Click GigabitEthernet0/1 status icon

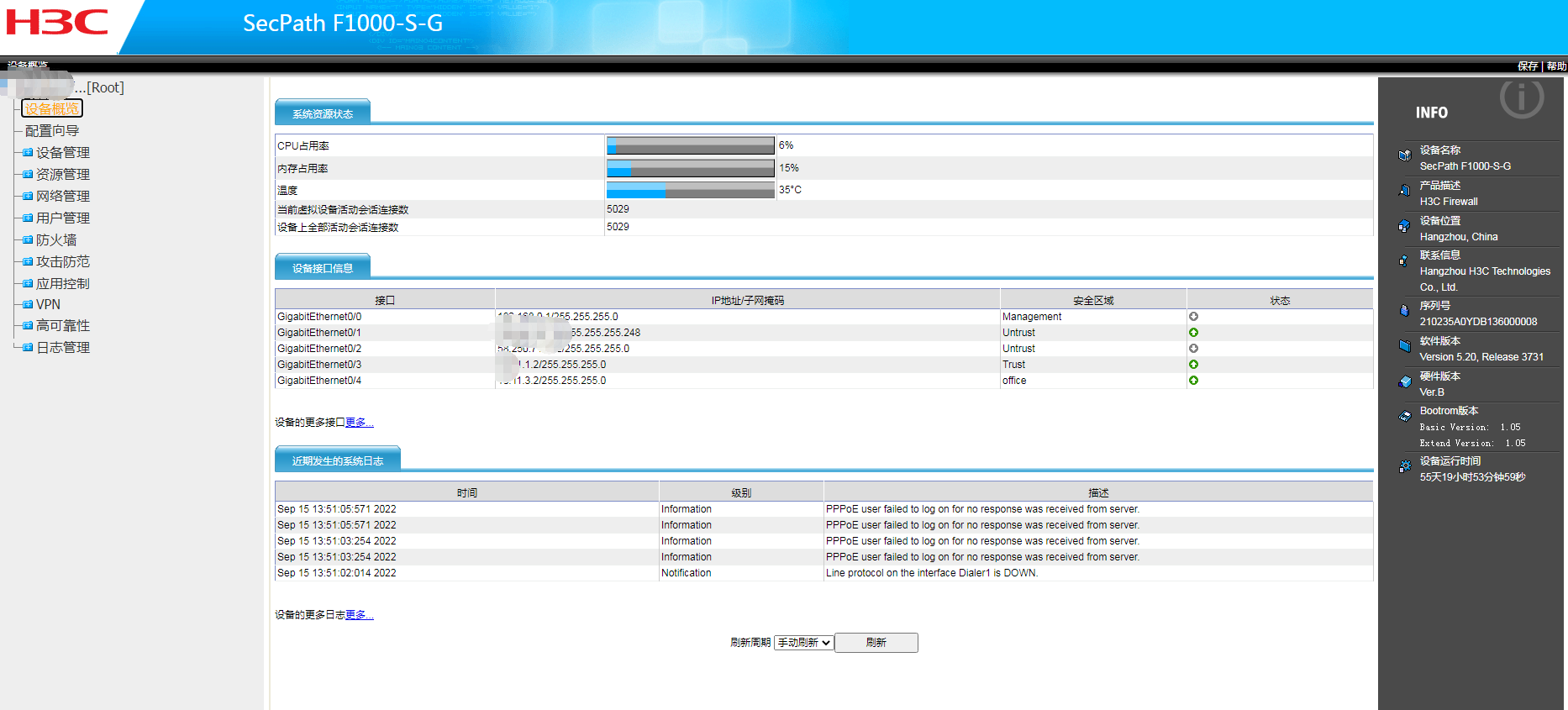click(1193, 333)
